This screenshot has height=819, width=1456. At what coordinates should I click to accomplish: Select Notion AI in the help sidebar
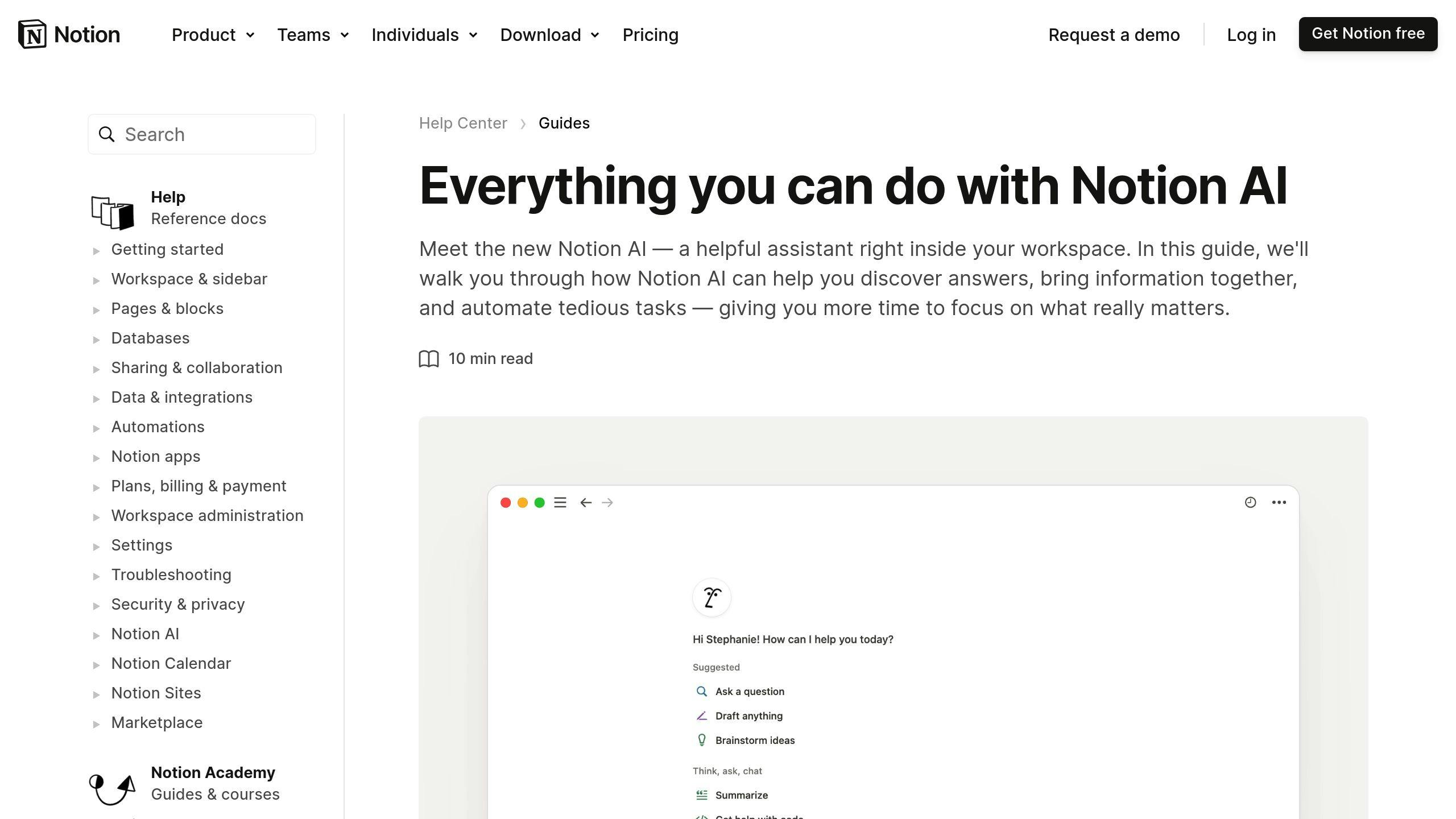tap(145, 634)
